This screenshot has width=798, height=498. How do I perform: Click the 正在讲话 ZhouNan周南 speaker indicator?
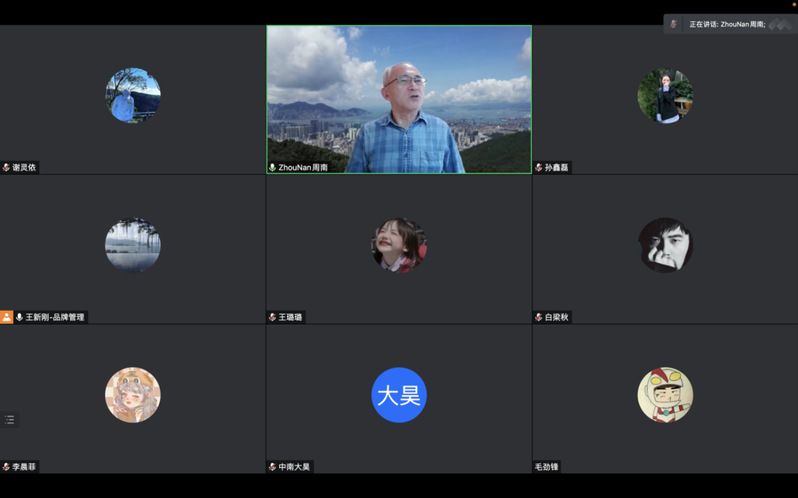[x=727, y=24]
